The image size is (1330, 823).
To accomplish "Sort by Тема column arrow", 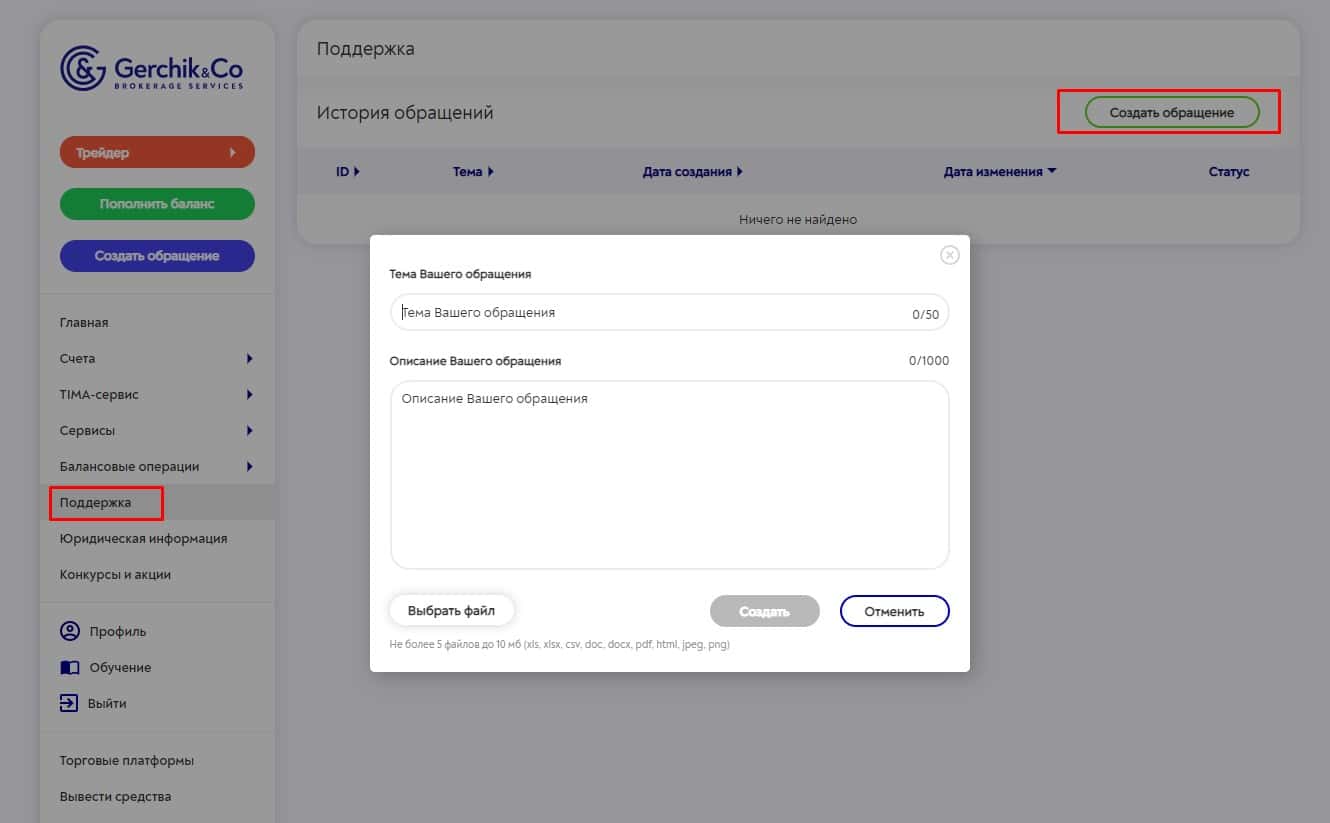I will pyautogui.click(x=491, y=172).
